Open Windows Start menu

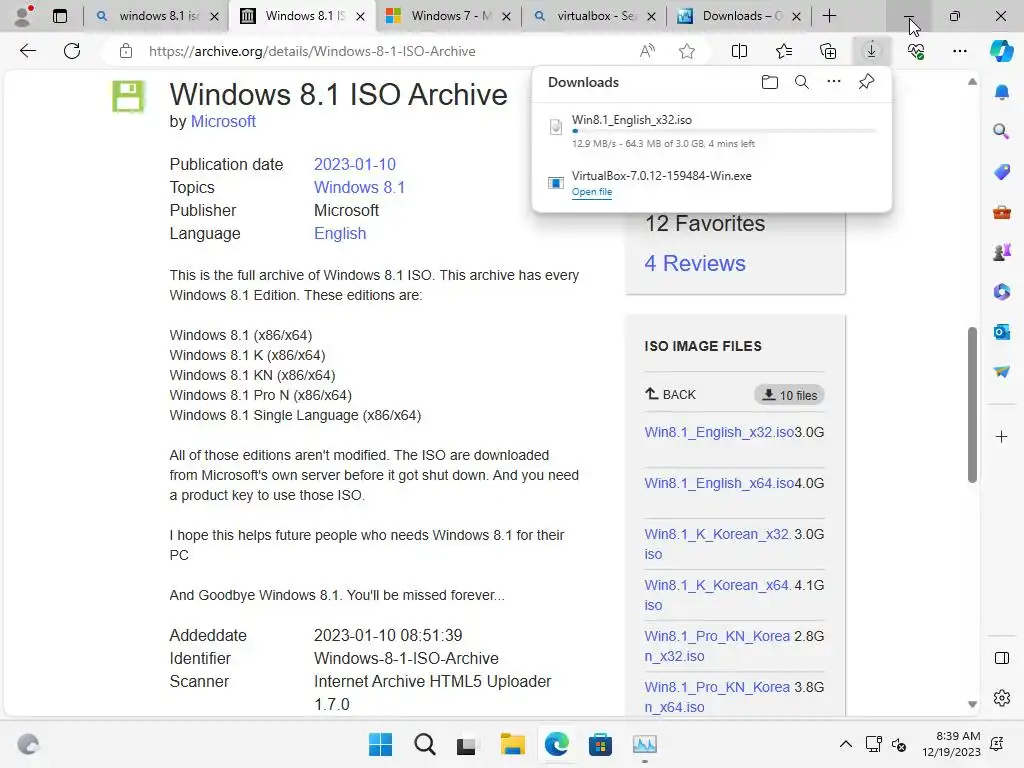click(x=380, y=744)
